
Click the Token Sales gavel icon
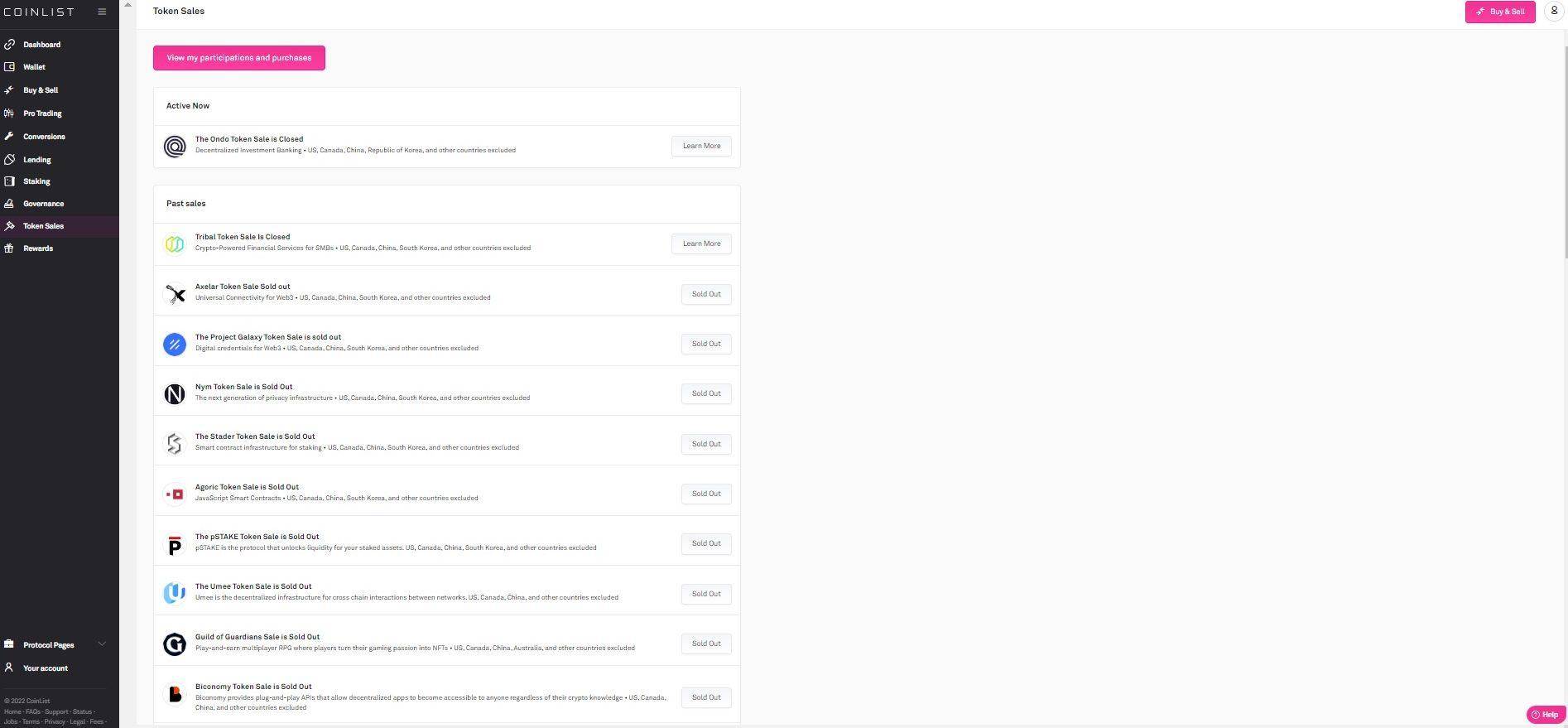click(x=9, y=225)
